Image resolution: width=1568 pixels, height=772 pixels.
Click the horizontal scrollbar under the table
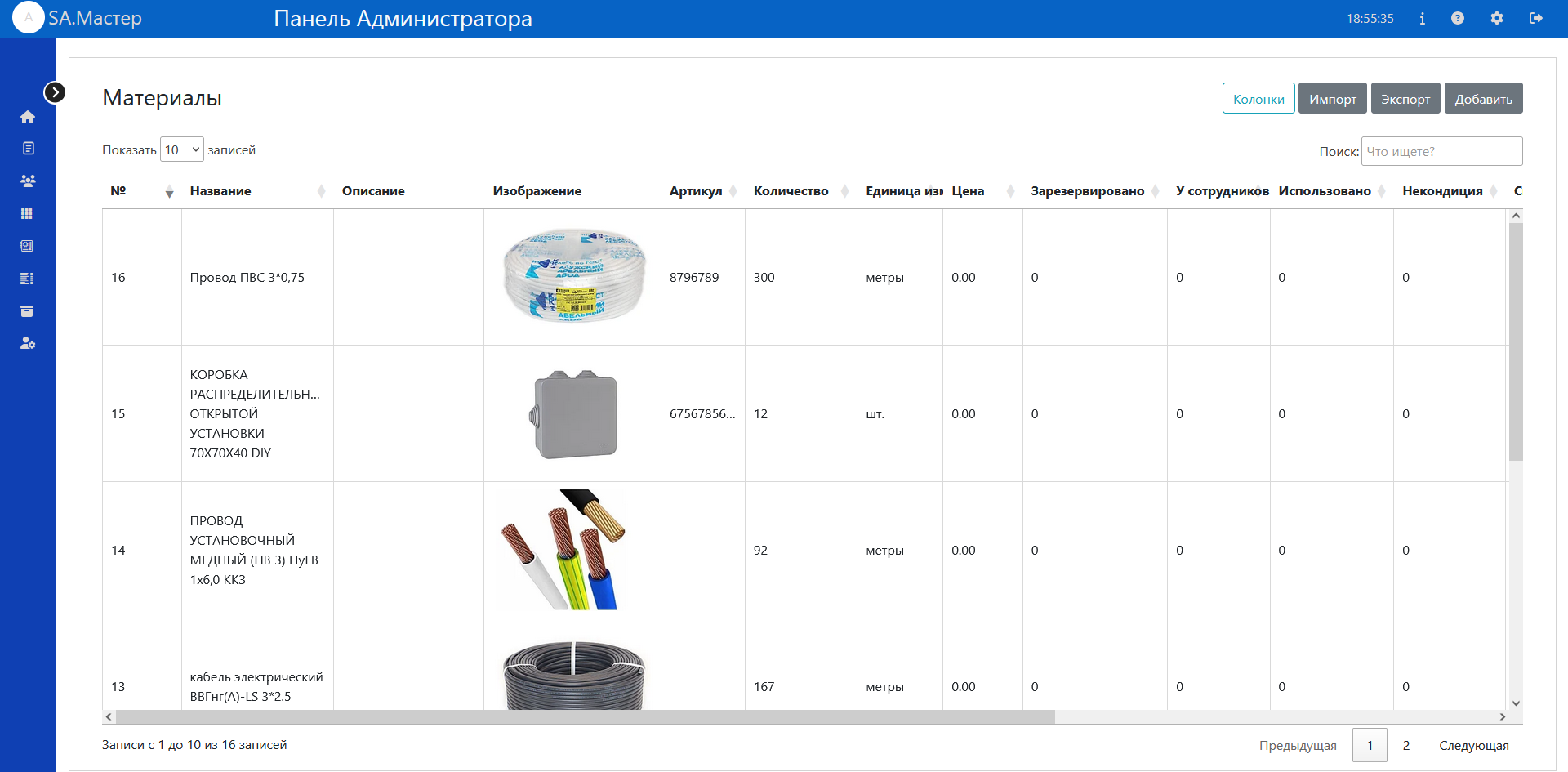[x=585, y=717]
